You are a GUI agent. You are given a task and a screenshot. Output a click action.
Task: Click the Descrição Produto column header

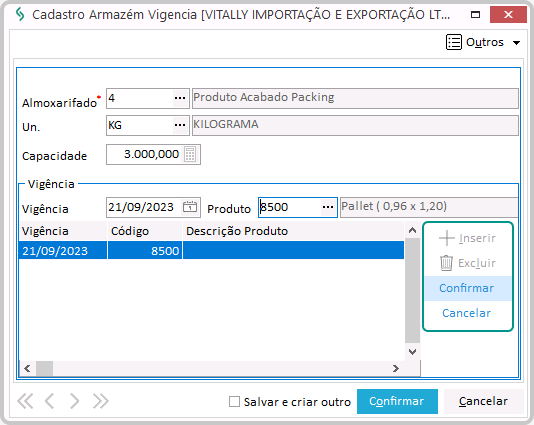tap(293, 231)
